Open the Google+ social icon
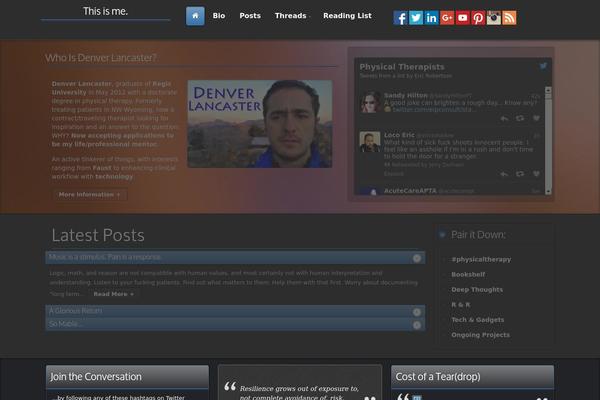600x400 pixels. click(x=447, y=18)
